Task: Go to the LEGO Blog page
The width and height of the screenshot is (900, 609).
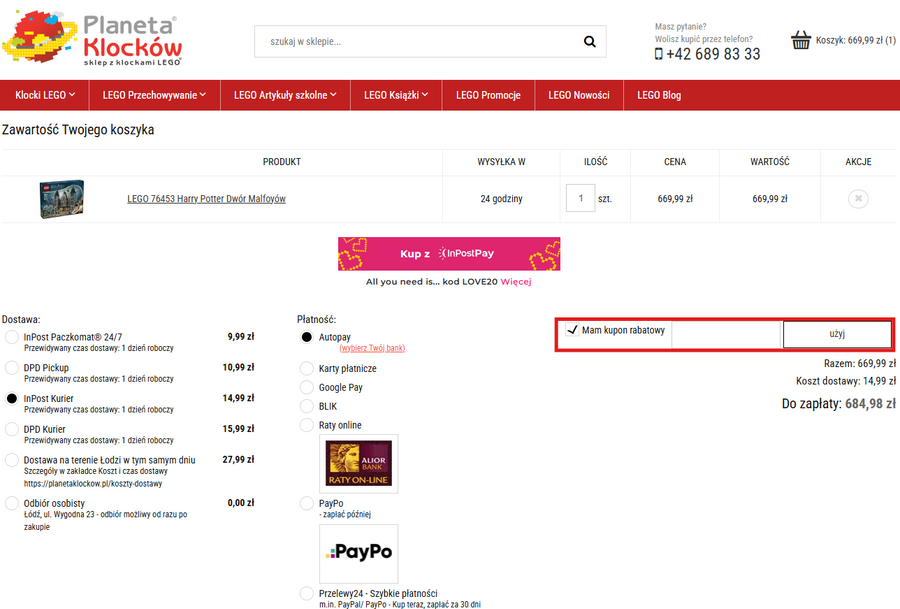Action: 659,95
